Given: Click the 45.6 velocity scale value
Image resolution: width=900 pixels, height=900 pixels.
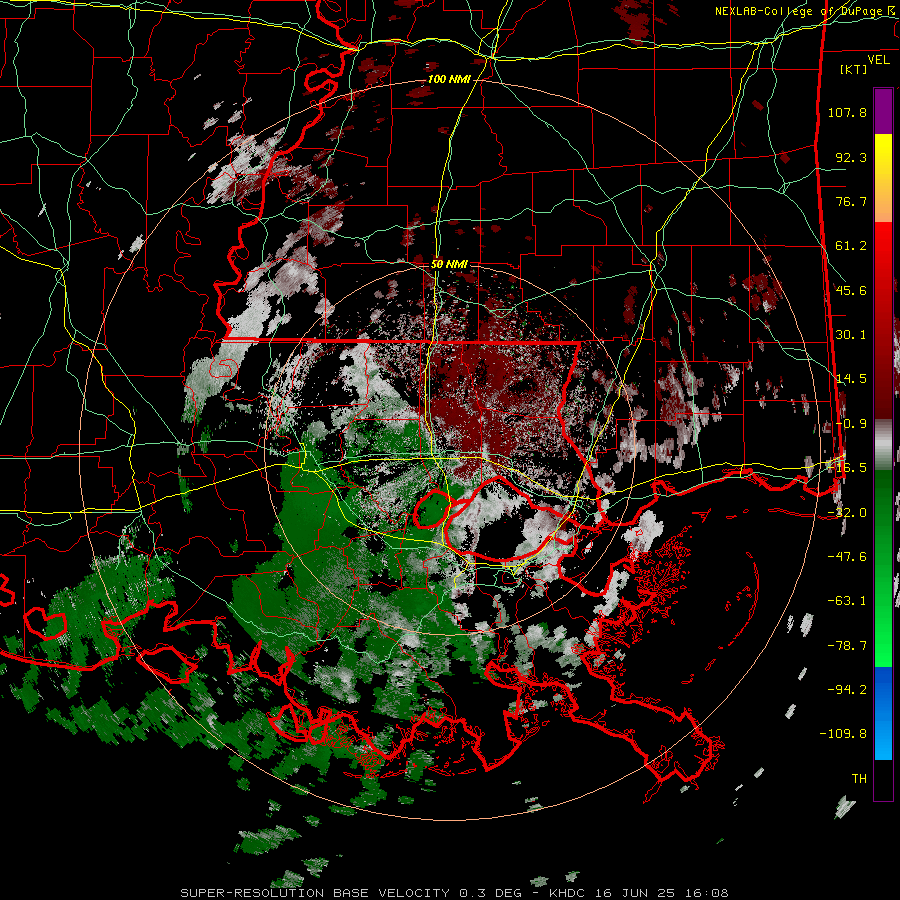Looking at the screenshot, I should pyautogui.click(x=851, y=290).
